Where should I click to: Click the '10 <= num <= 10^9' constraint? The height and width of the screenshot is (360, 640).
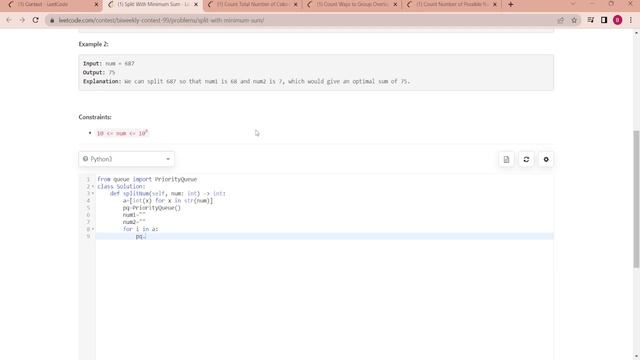(122, 133)
